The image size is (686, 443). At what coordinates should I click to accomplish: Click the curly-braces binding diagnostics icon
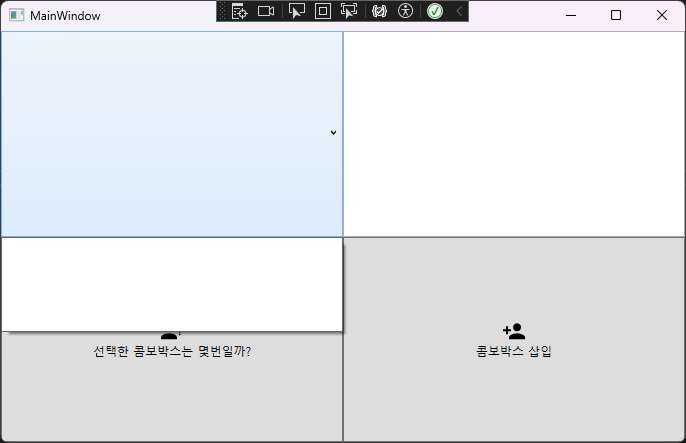[379, 11]
